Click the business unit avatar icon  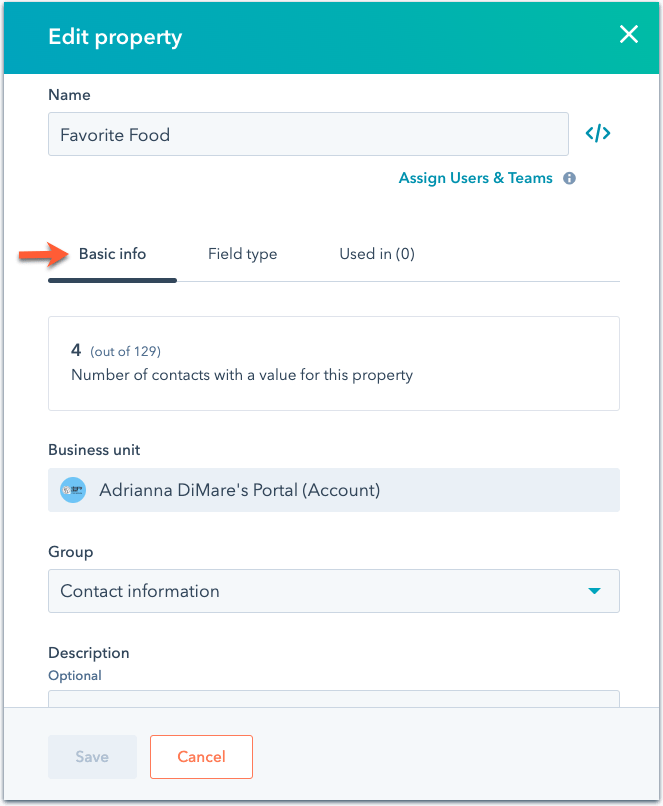point(72,490)
